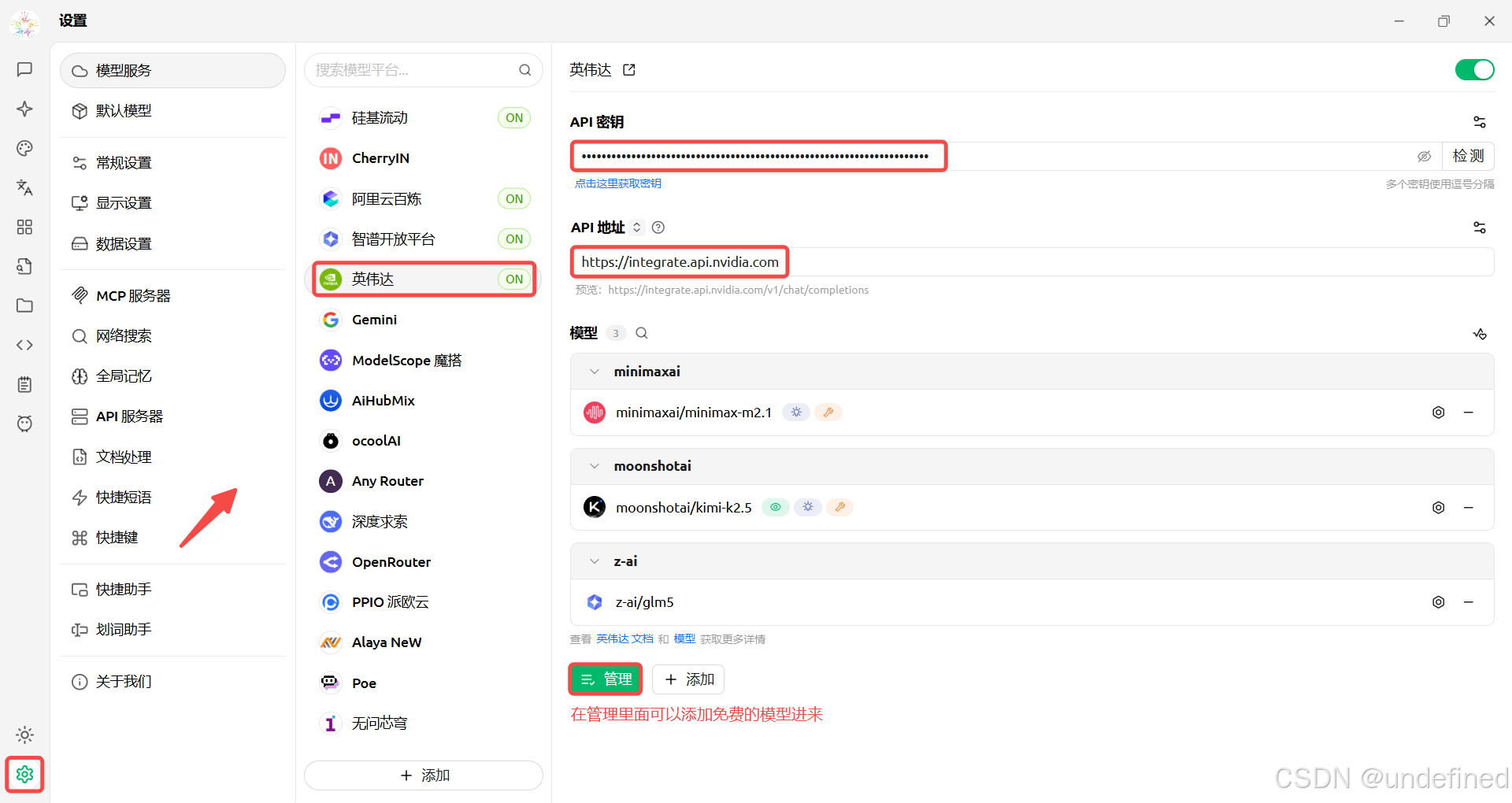Select the 硅基流动 provider
1512x803 pixels.
pos(424,118)
